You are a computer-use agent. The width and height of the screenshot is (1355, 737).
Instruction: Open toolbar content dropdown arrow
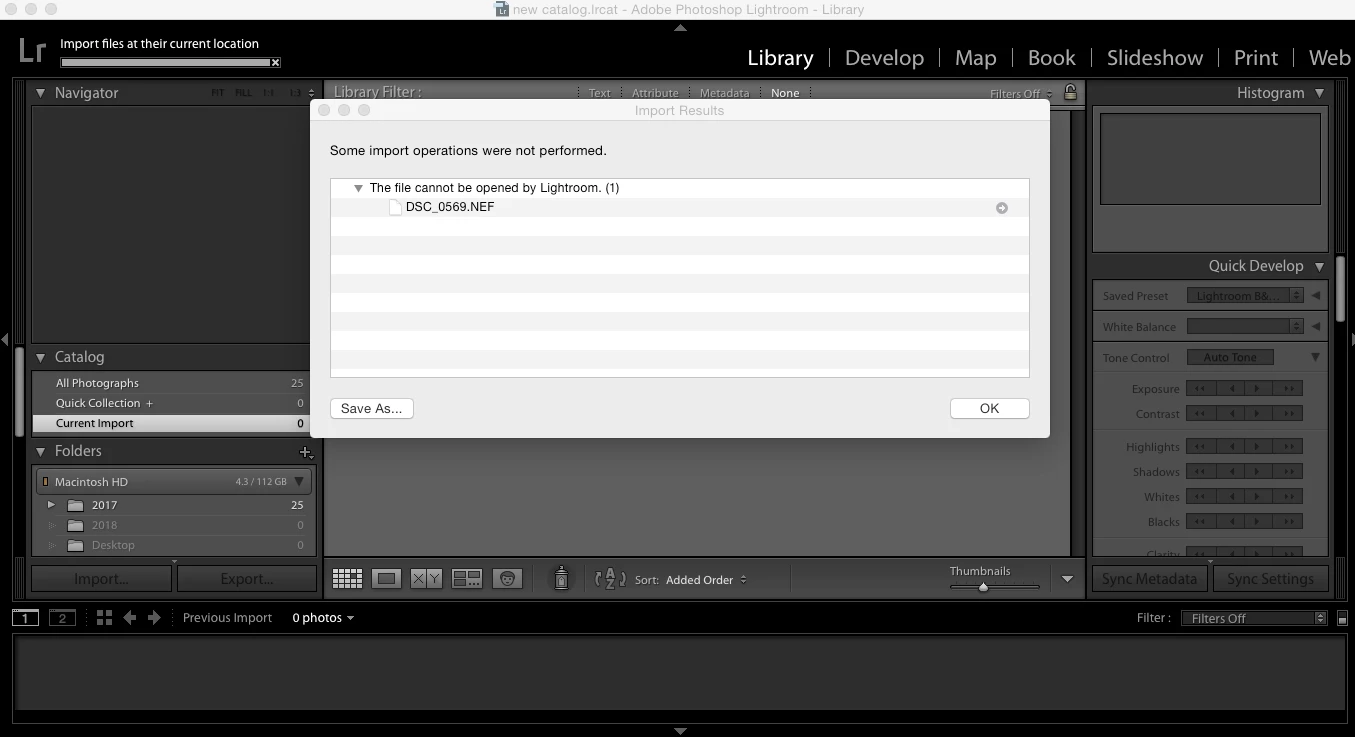point(1067,579)
